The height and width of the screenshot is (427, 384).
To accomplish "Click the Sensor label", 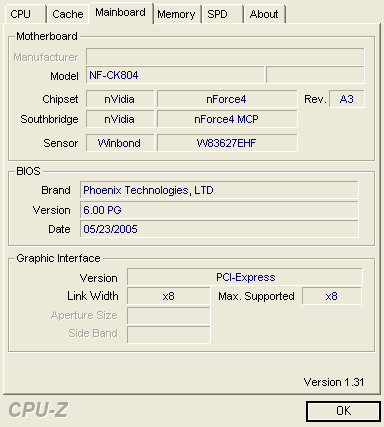I will tap(61, 143).
